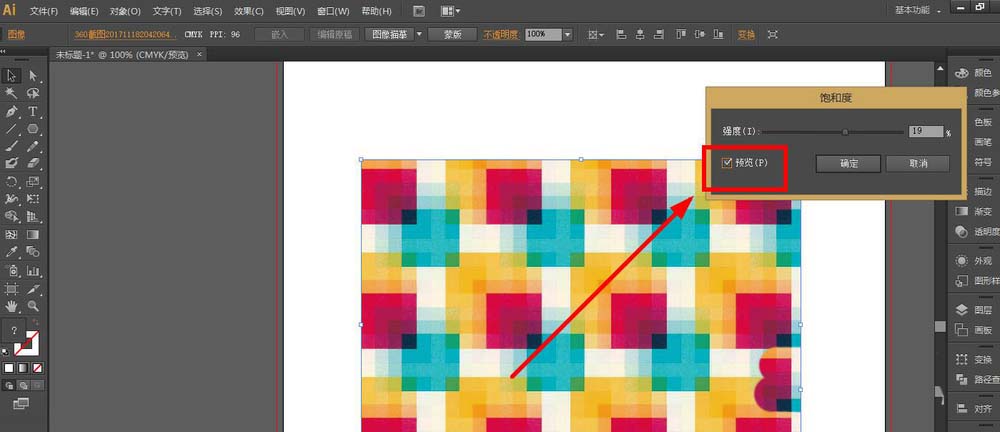Viewport: 1000px width, 432px height.
Task: Set paint mode to None (red slash)
Action: pos(38,368)
